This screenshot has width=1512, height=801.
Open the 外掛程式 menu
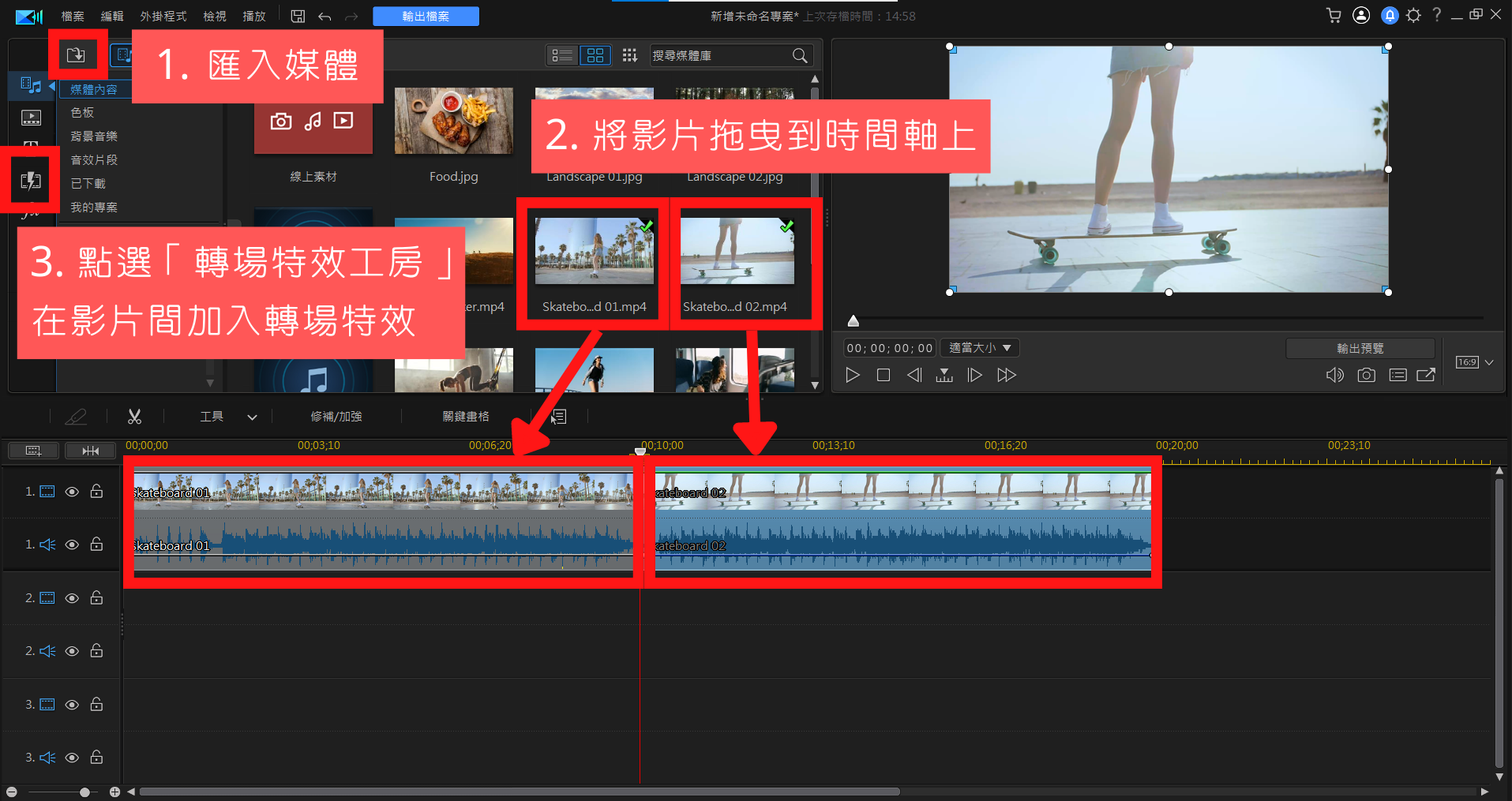163,16
